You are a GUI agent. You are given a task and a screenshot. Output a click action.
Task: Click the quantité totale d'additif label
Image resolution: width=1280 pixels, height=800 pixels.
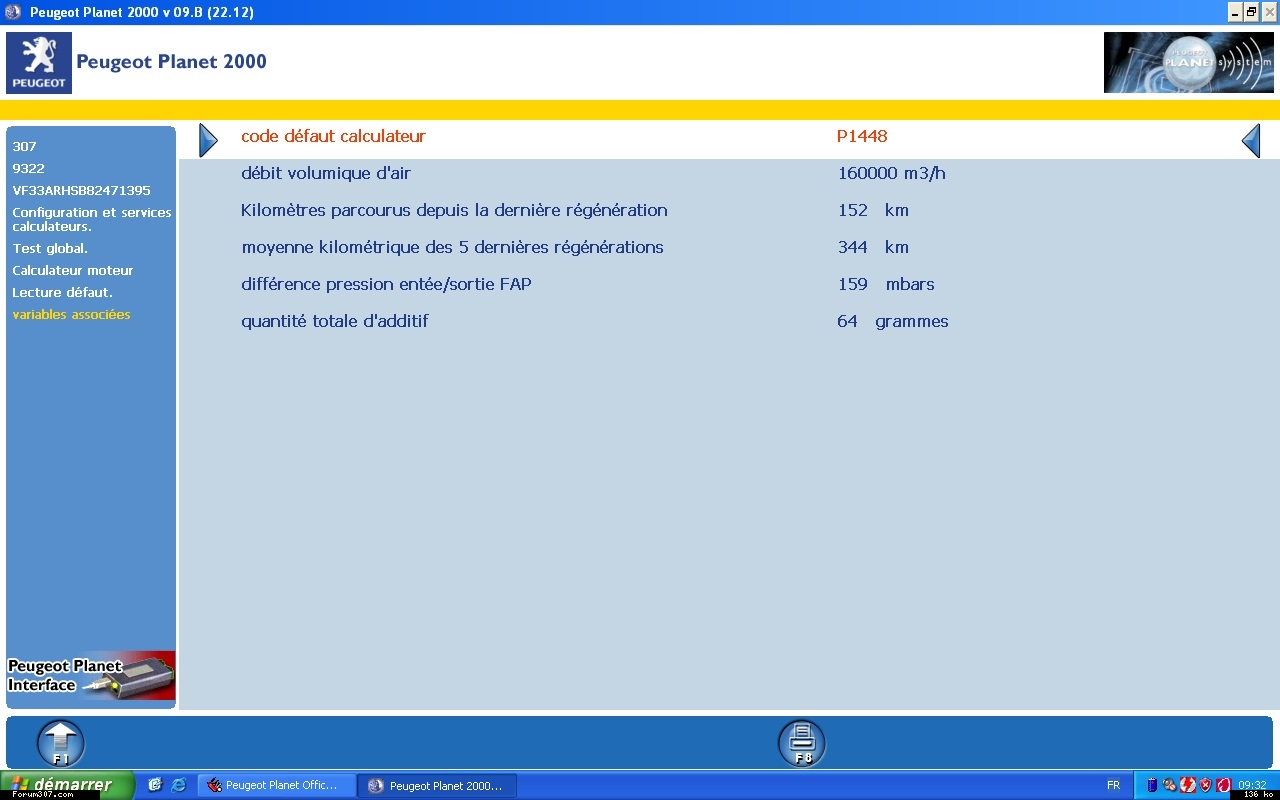coord(334,321)
